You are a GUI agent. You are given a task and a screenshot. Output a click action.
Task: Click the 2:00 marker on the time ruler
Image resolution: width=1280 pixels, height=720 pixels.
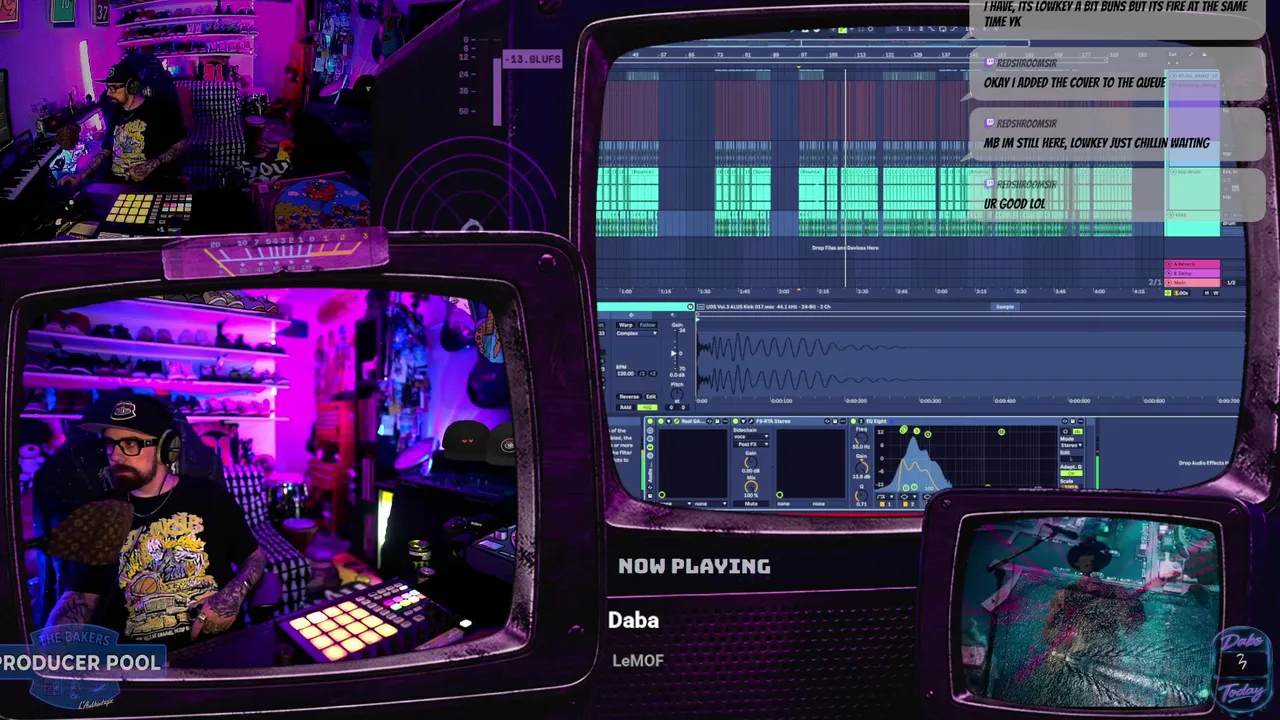coord(785,291)
